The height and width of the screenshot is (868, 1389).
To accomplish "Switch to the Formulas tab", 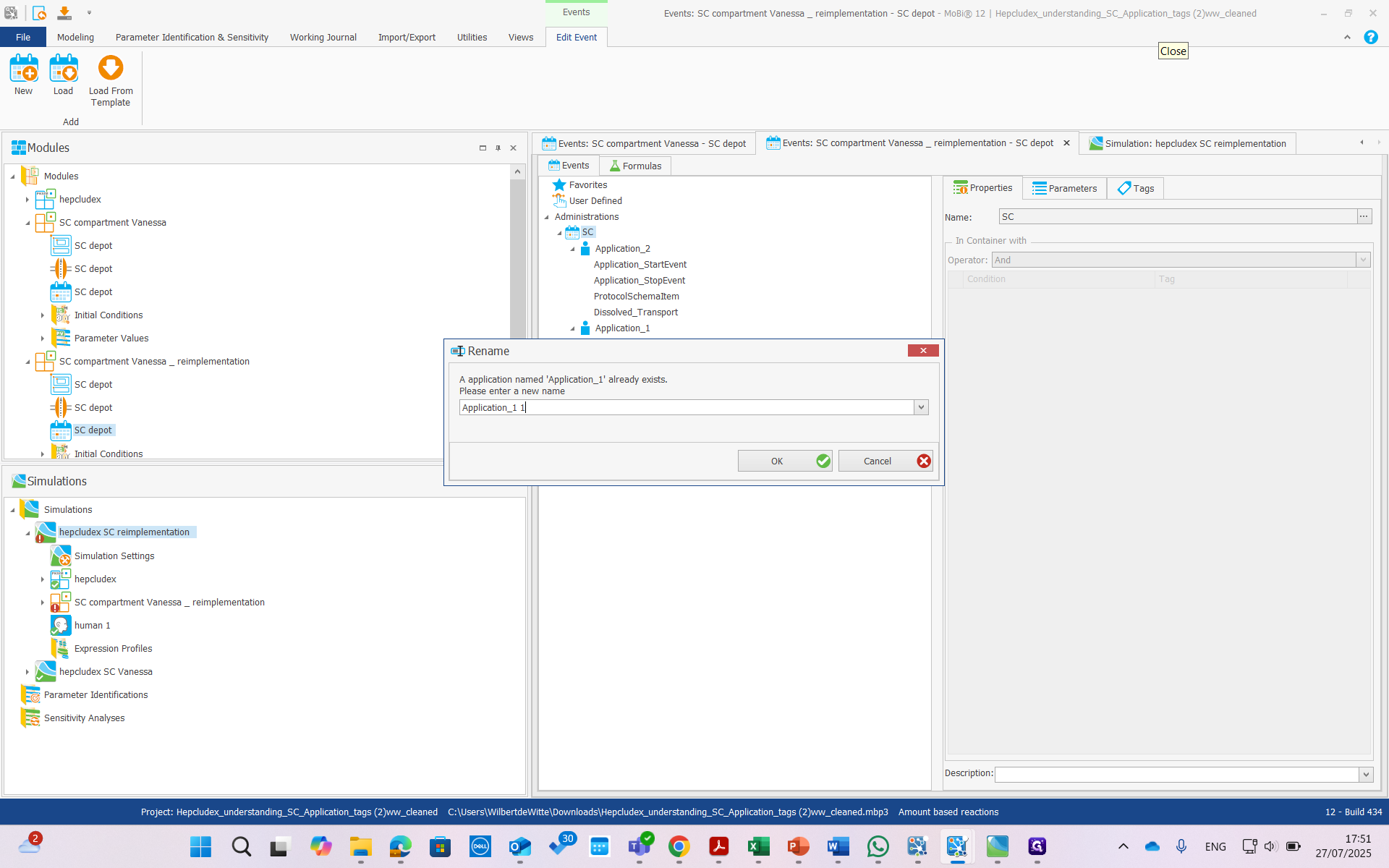I will (x=634, y=166).
